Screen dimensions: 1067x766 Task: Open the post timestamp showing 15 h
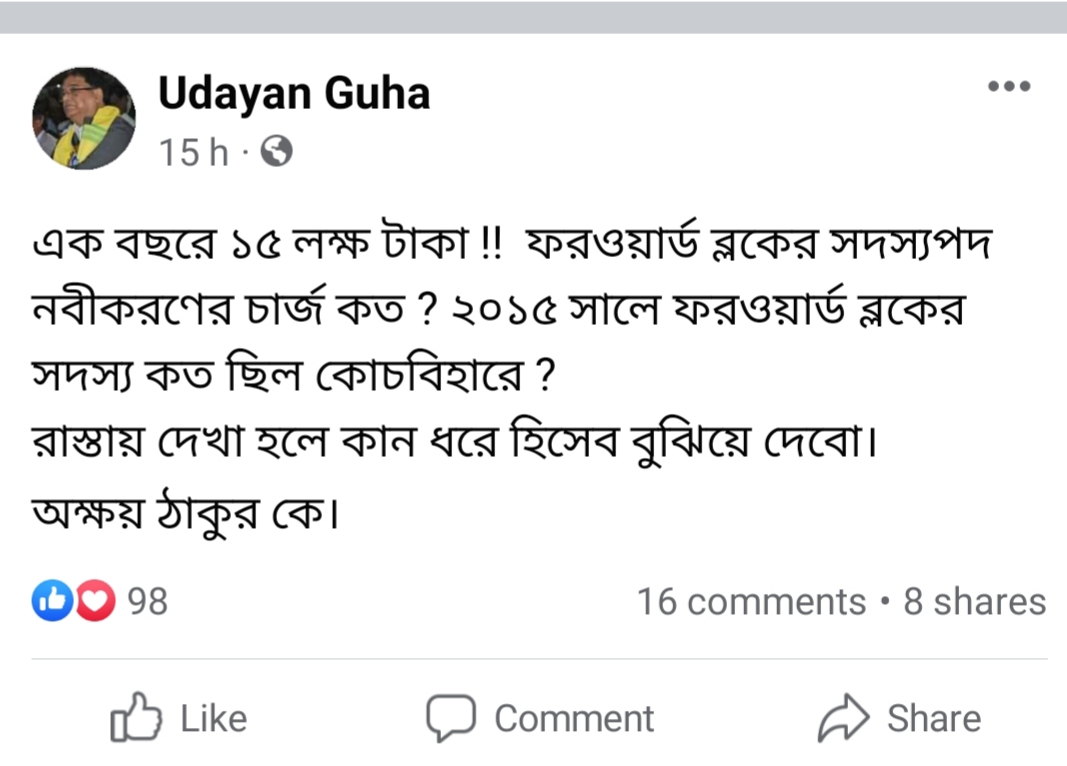189,152
